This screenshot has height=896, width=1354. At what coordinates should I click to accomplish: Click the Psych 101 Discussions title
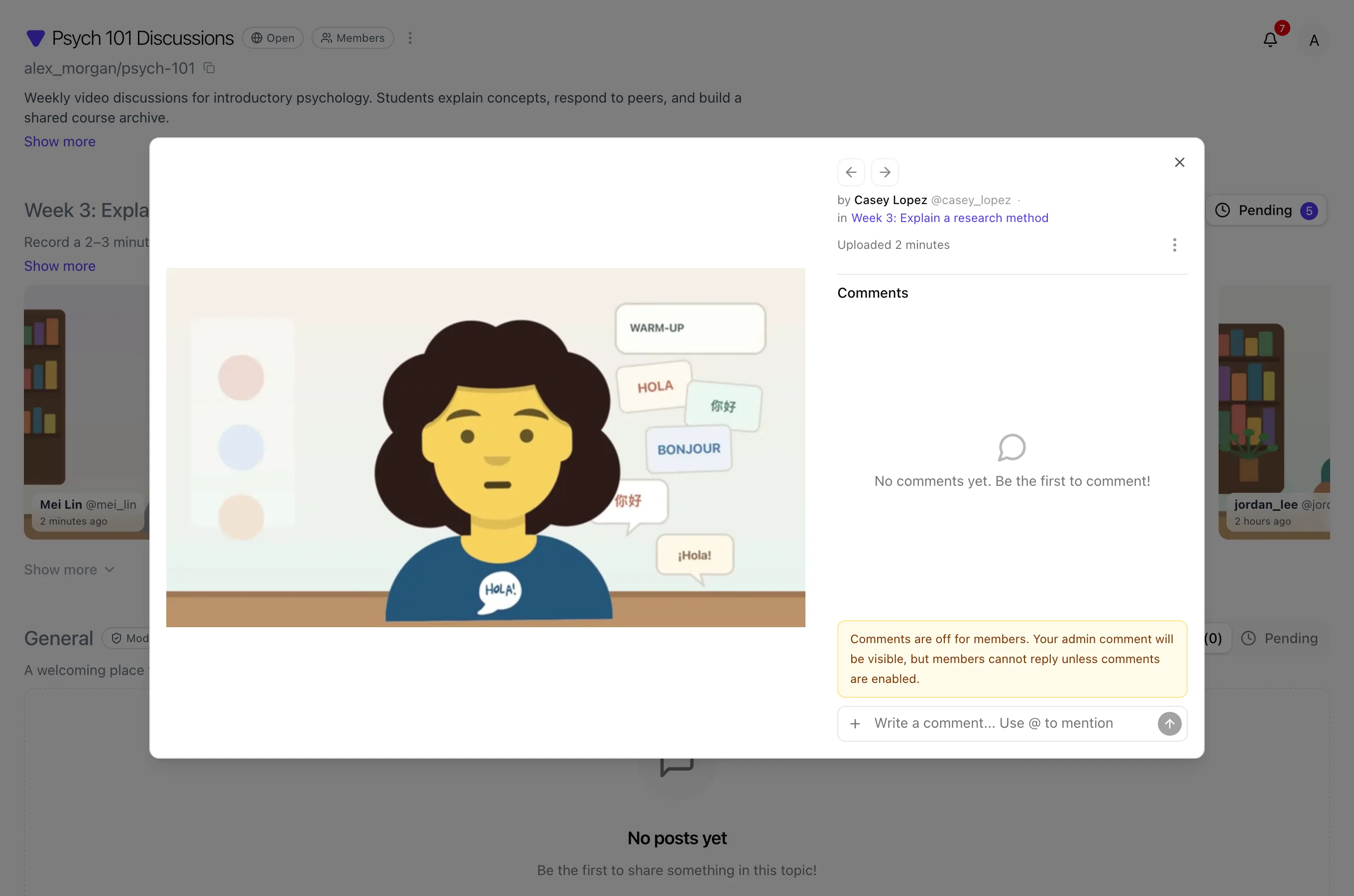coord(142,38)
